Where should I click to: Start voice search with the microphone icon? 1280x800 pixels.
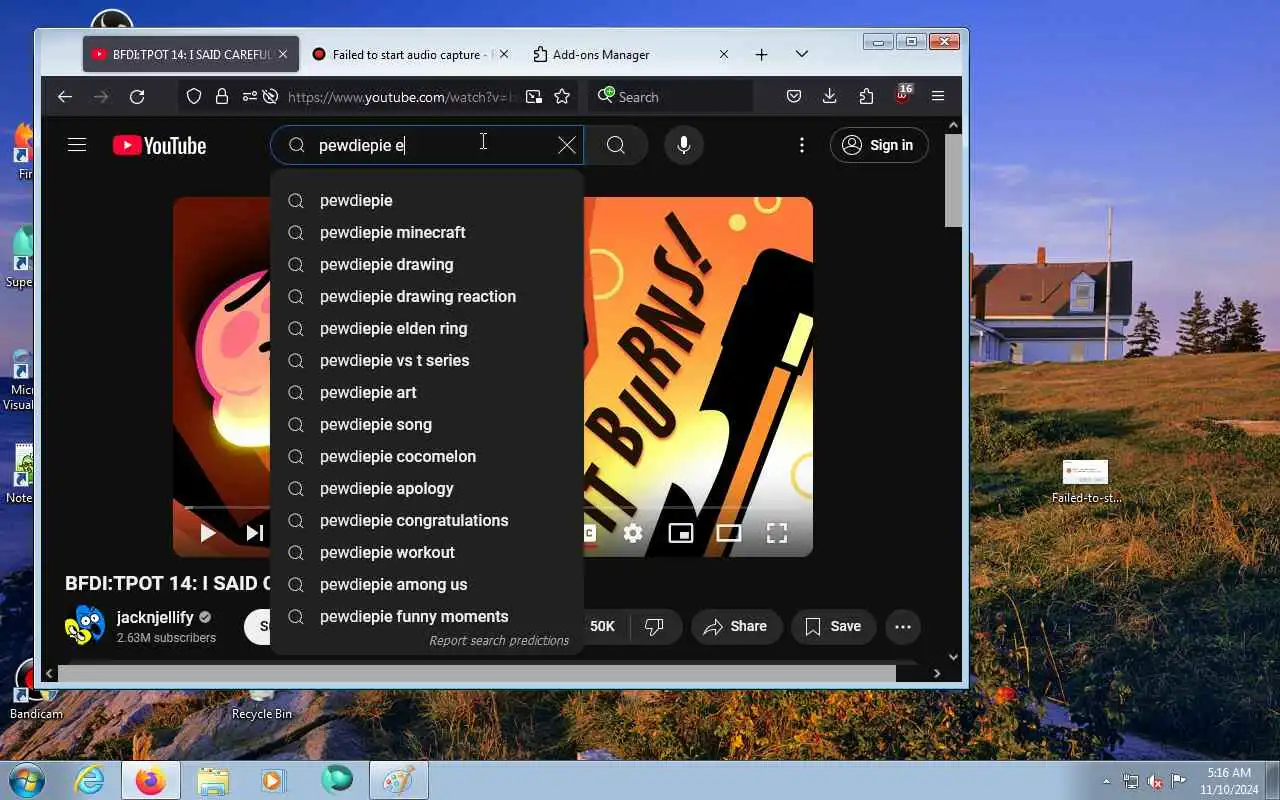(x=684, y=145)
